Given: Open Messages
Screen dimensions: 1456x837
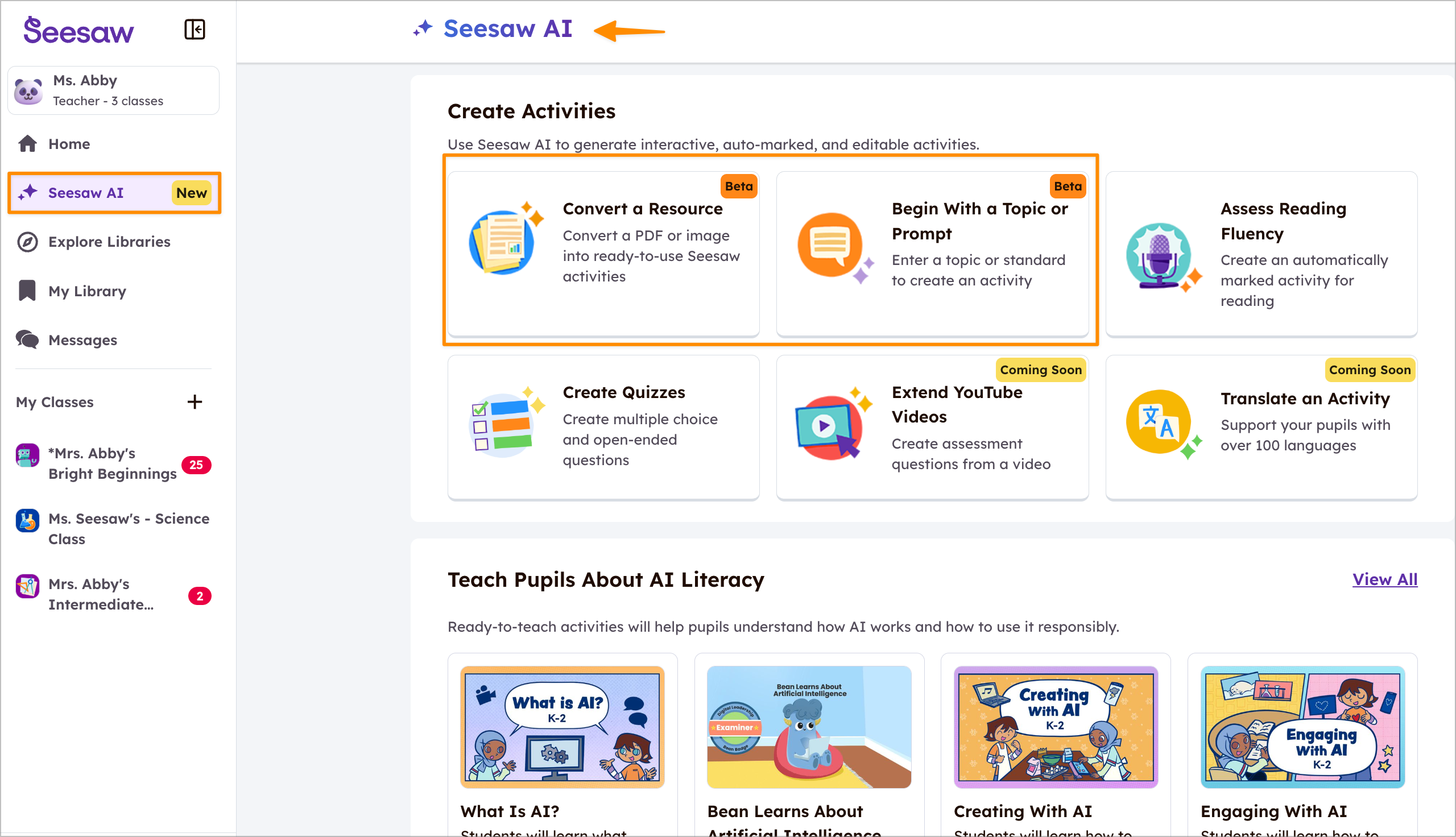Looking at the screenshot, I should pyautogui.click(x=83, y=339).
